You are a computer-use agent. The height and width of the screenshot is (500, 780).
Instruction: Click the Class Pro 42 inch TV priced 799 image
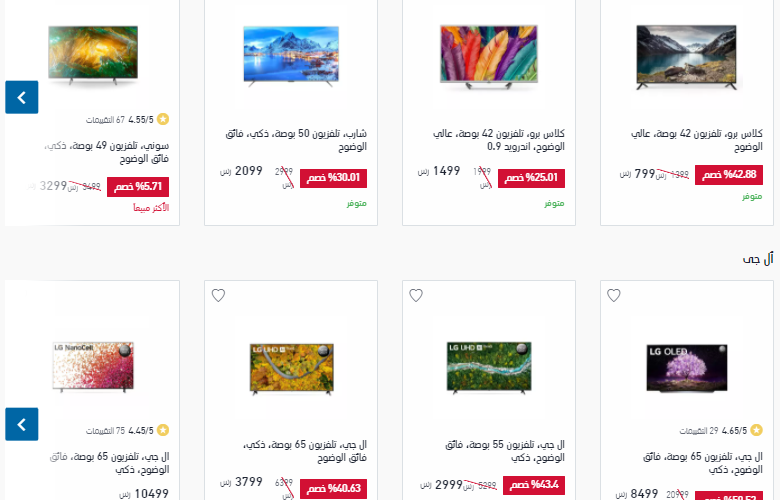pos(686,57)
